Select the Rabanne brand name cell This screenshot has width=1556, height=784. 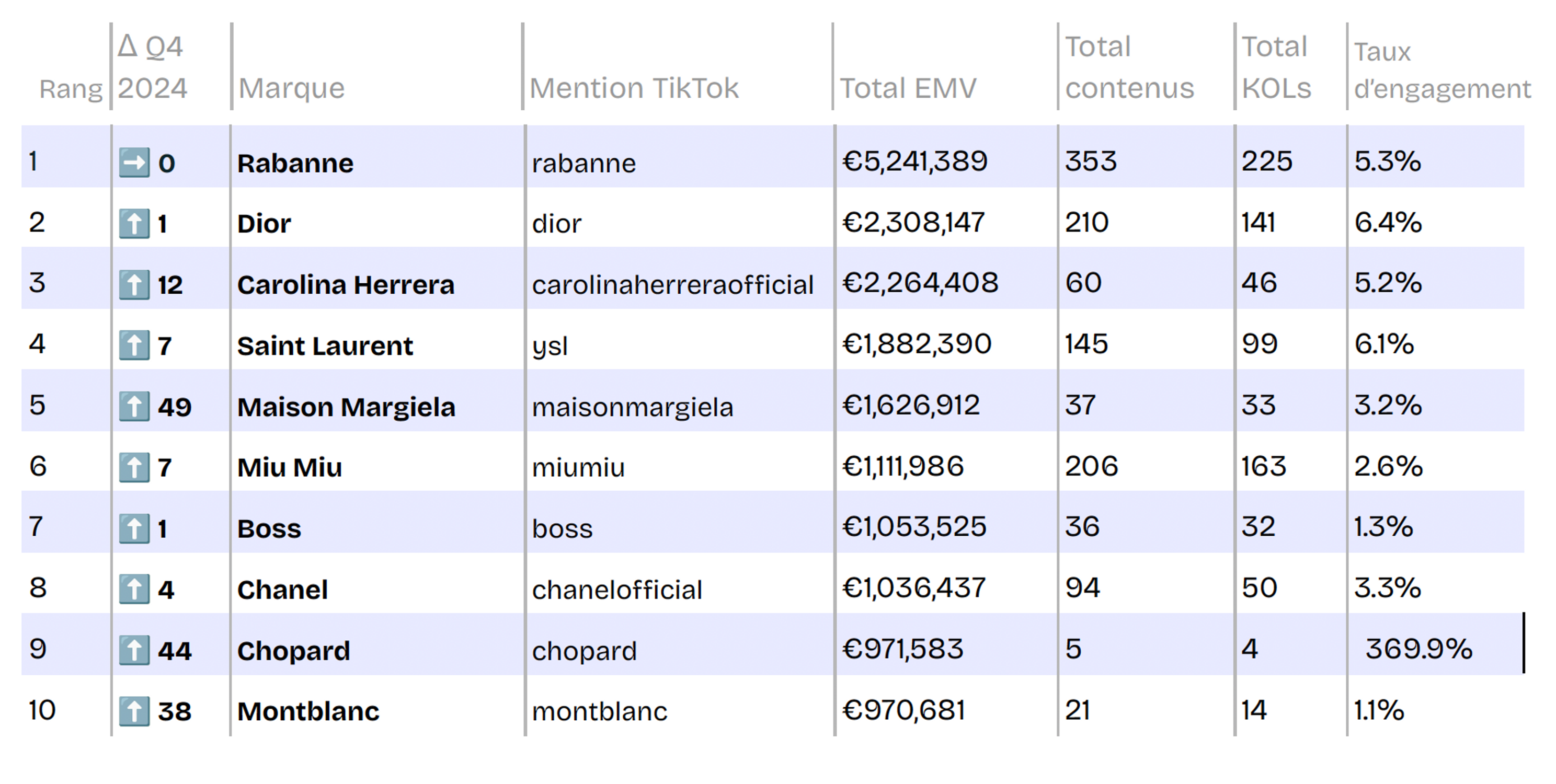click(x=295, y=163)
